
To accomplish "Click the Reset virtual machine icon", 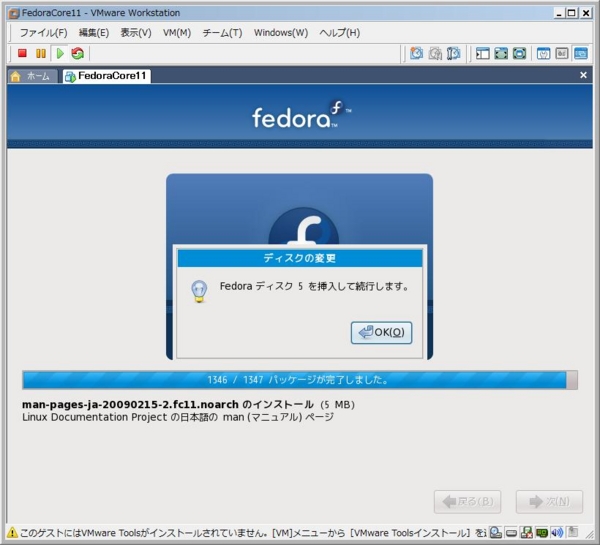I will (x=78, y=53).
